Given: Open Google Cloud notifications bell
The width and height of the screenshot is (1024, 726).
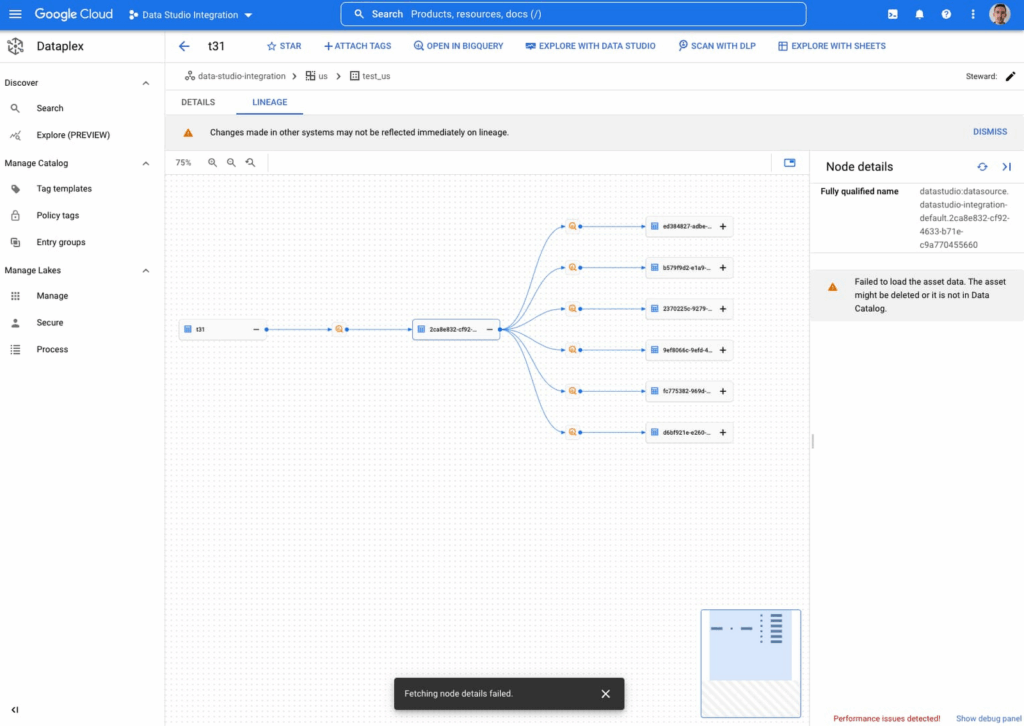Looking at the screenshot, I should click(919, 14).
